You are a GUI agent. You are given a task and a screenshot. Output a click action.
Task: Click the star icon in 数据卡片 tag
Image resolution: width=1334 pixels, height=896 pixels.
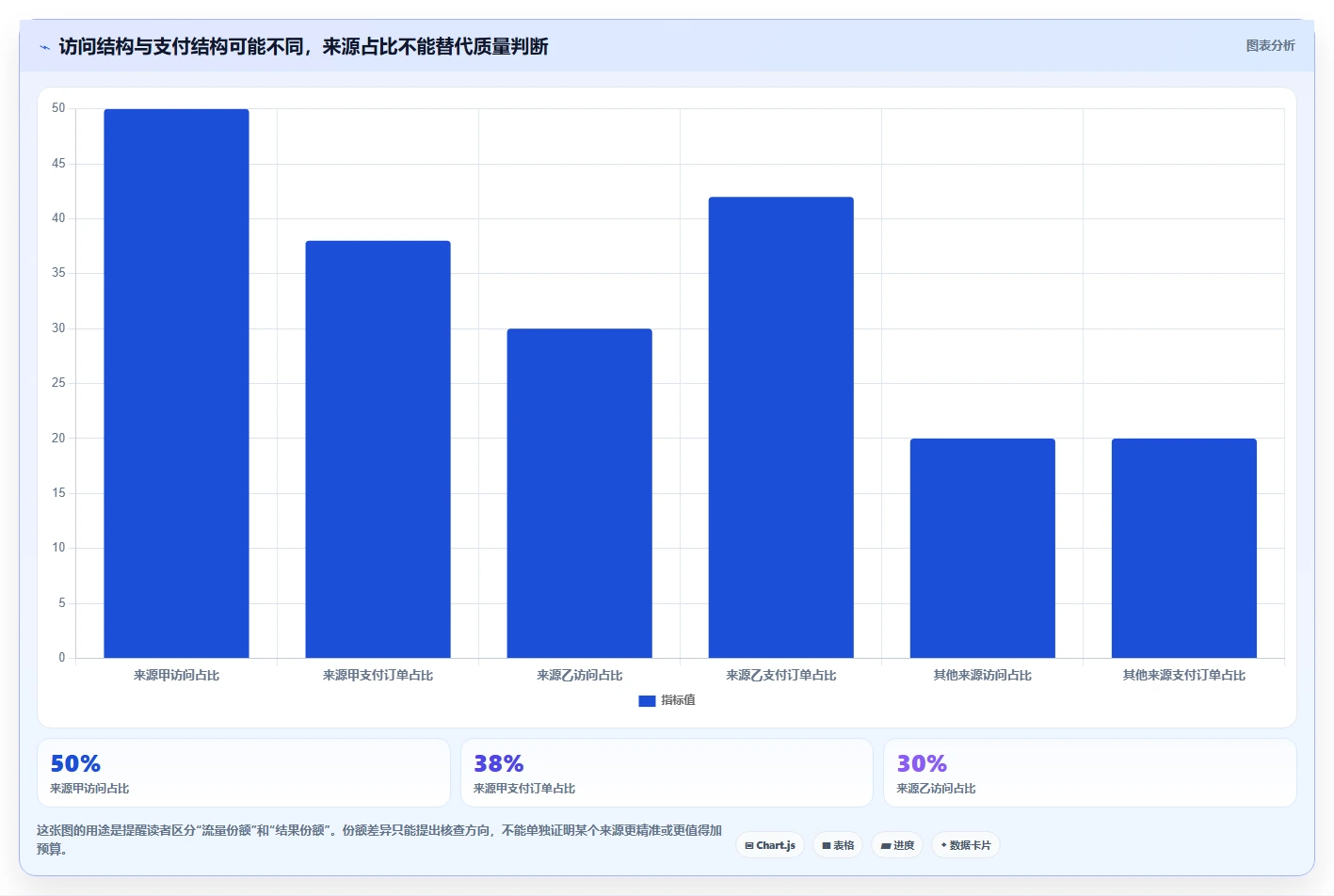(943, 845)
